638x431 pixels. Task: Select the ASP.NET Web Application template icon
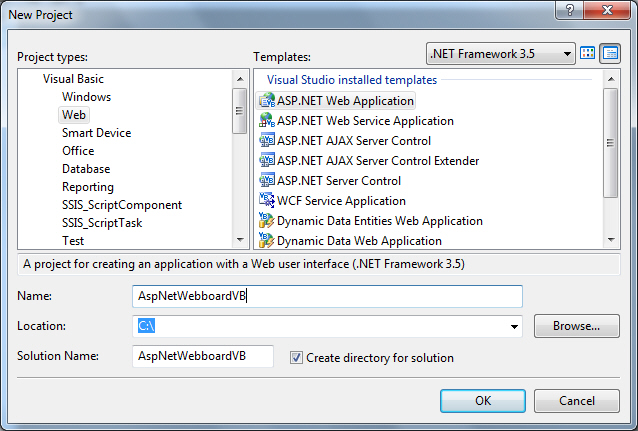[267, 100]
